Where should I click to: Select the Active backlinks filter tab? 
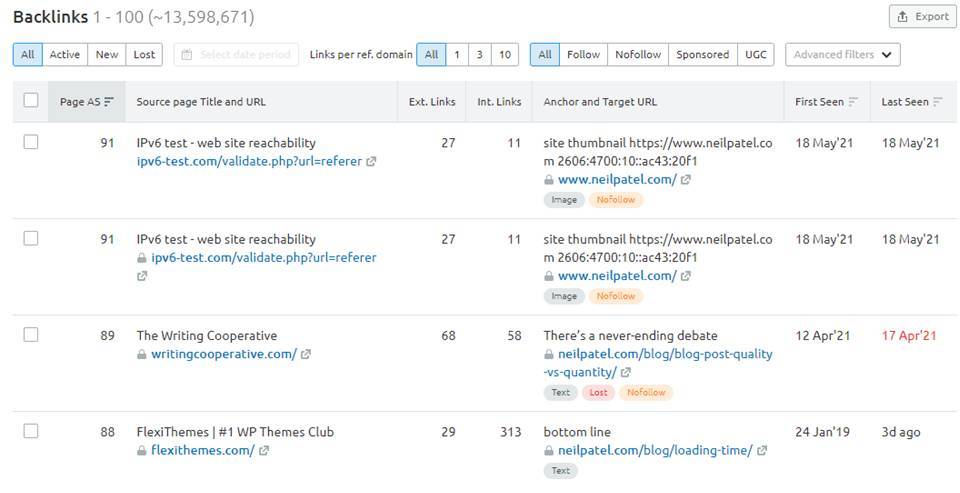pos(65,55)
